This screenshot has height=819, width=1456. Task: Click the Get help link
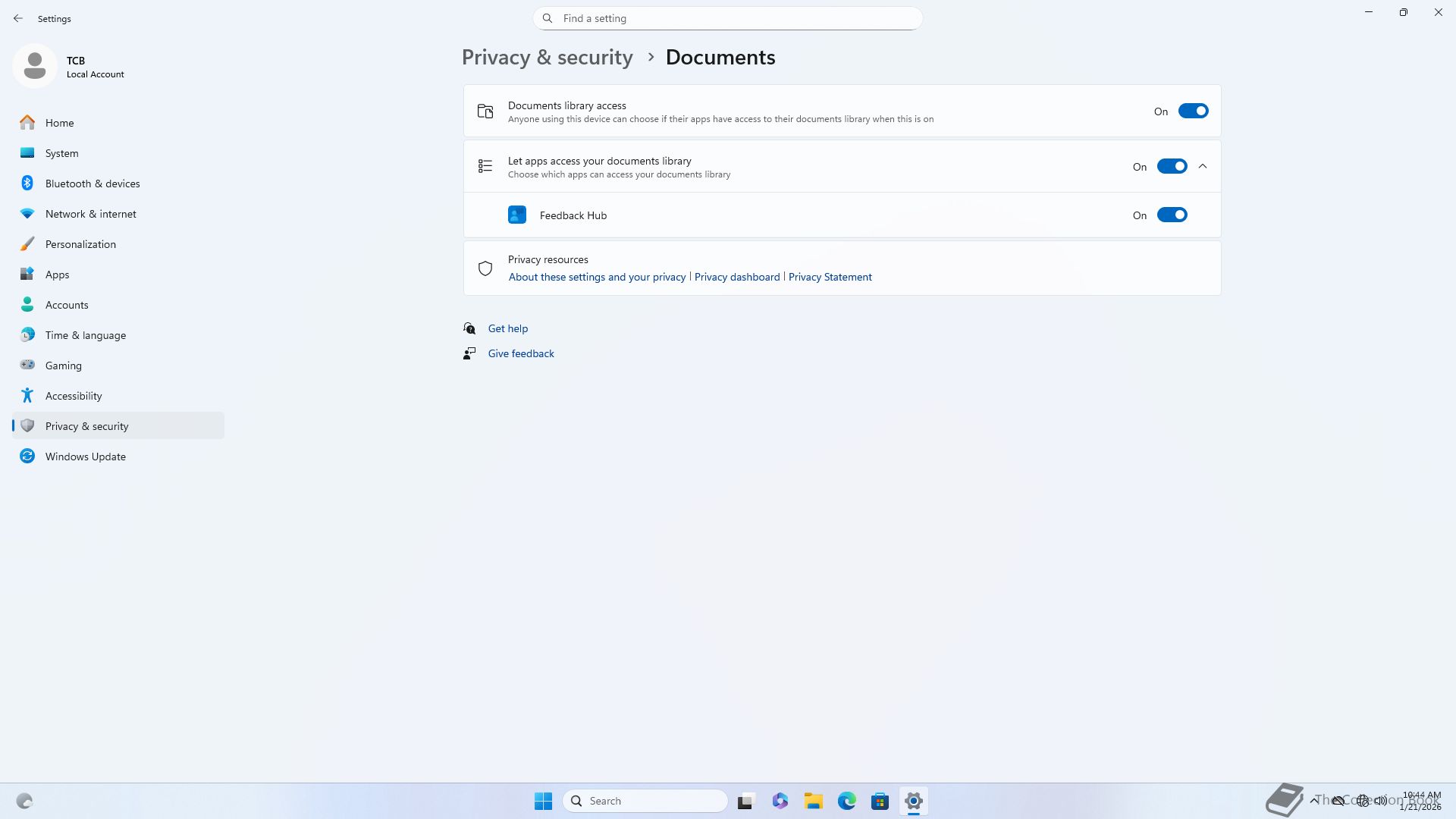coord(507,328)
